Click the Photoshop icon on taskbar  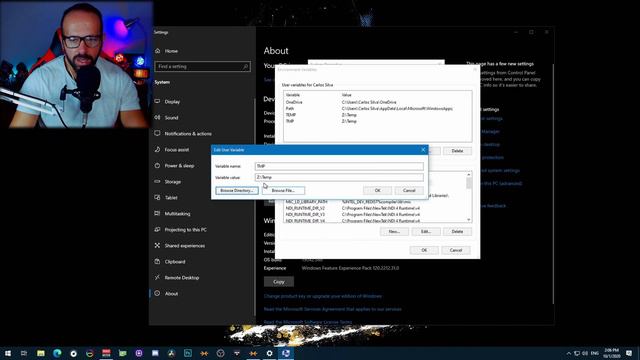point(188,353)
